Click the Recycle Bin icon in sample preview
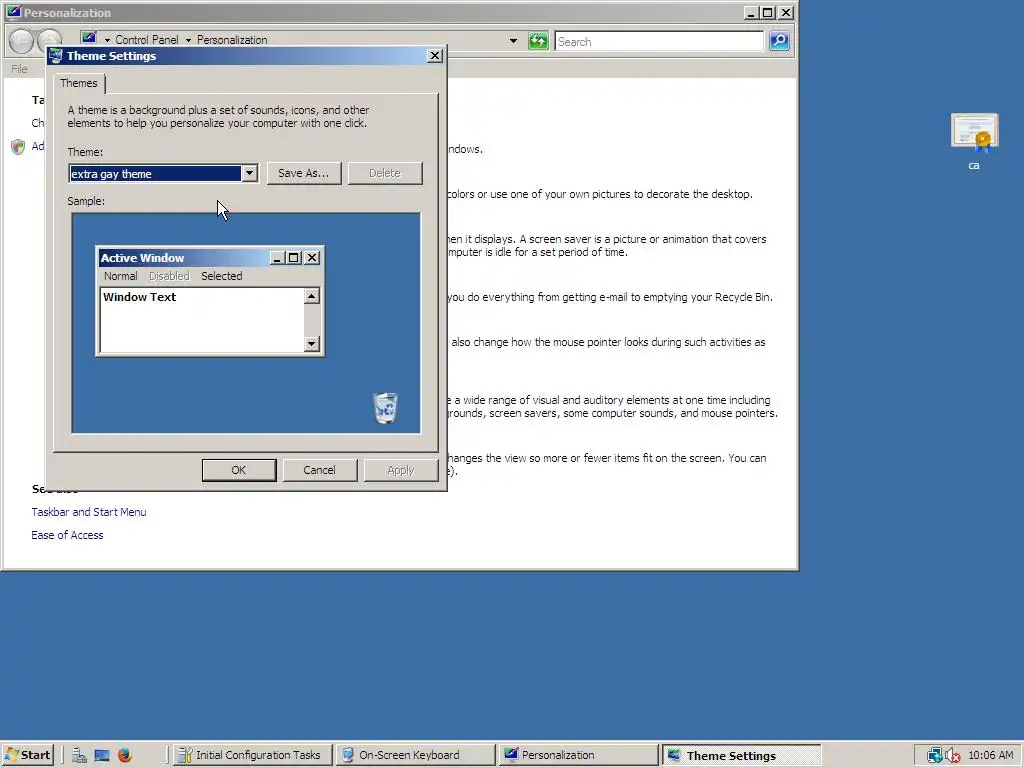The image size is (1024, 768). (x=385, y=408)
